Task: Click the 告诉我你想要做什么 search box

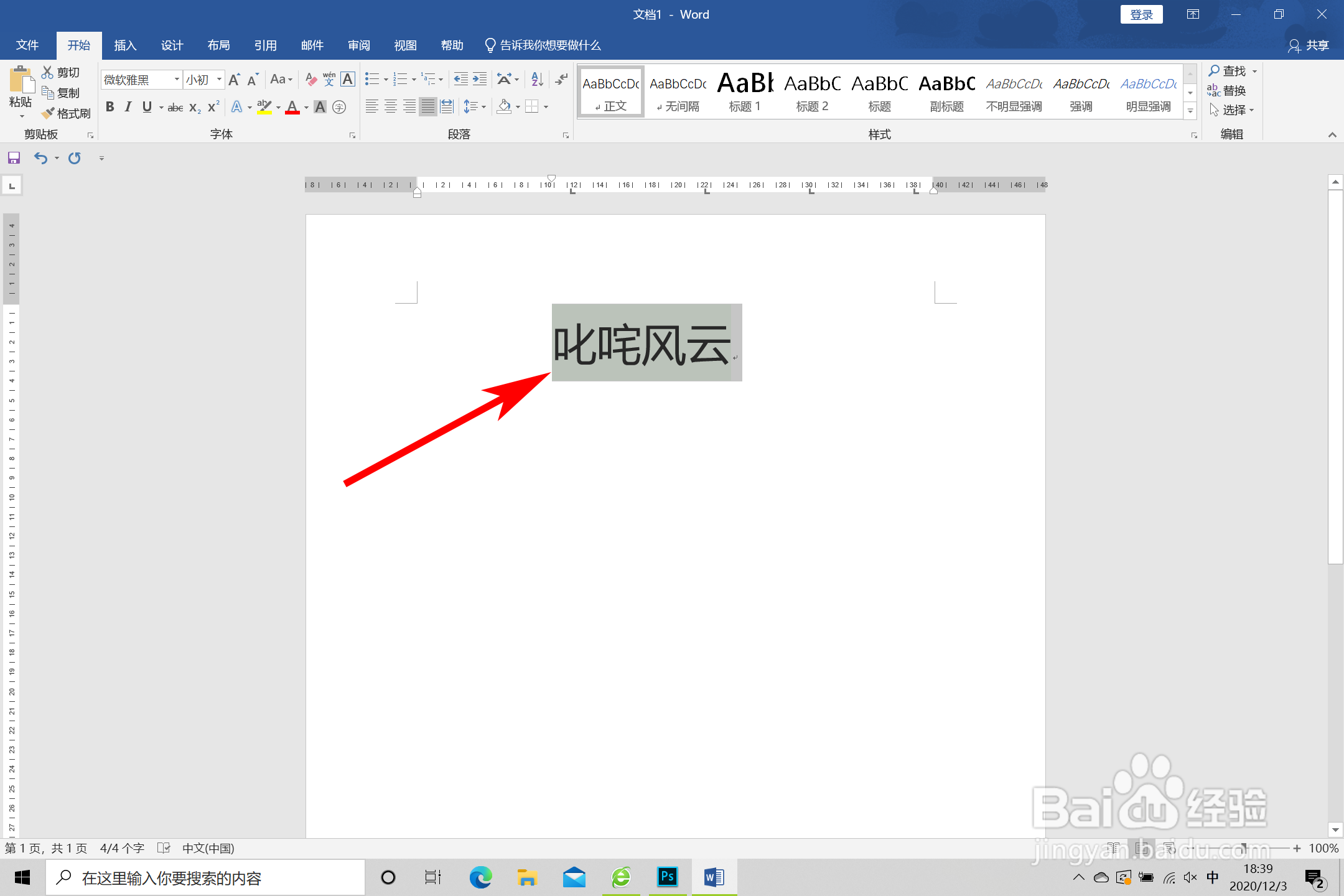Action: 543,45
